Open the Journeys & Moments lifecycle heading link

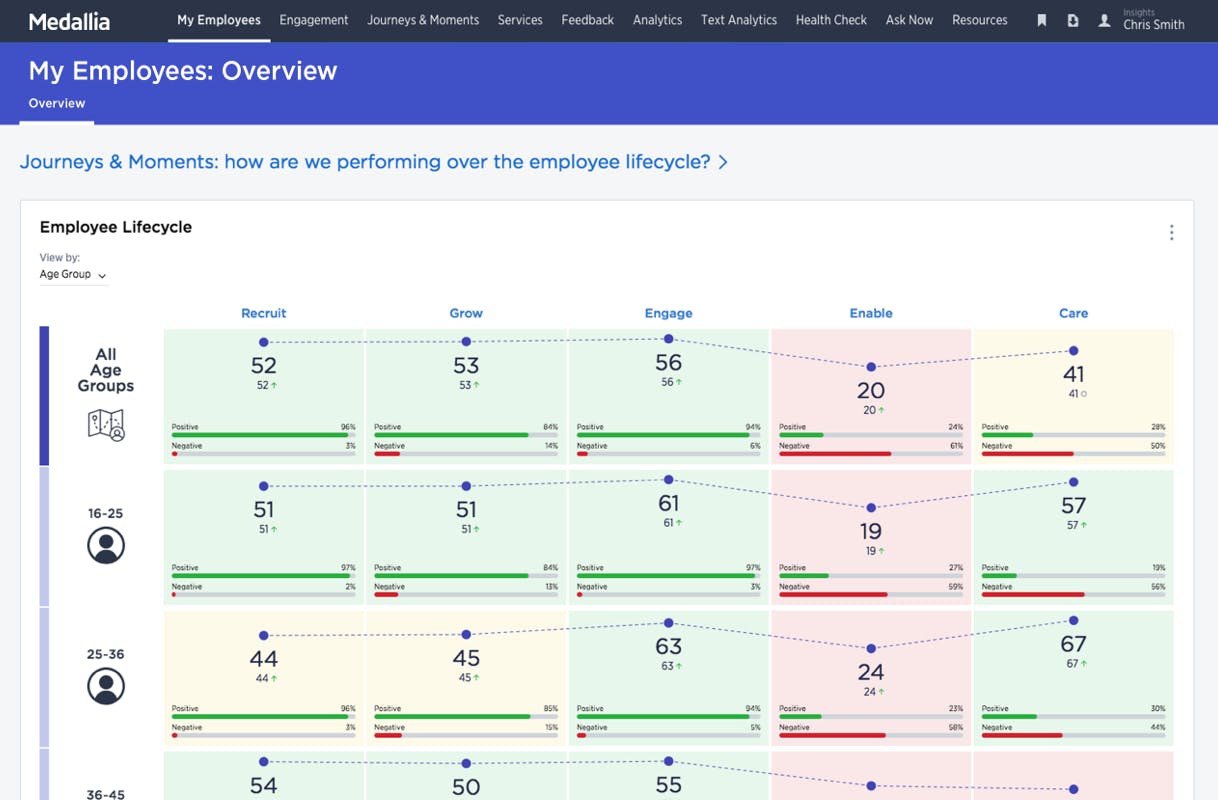coord(373,162)
